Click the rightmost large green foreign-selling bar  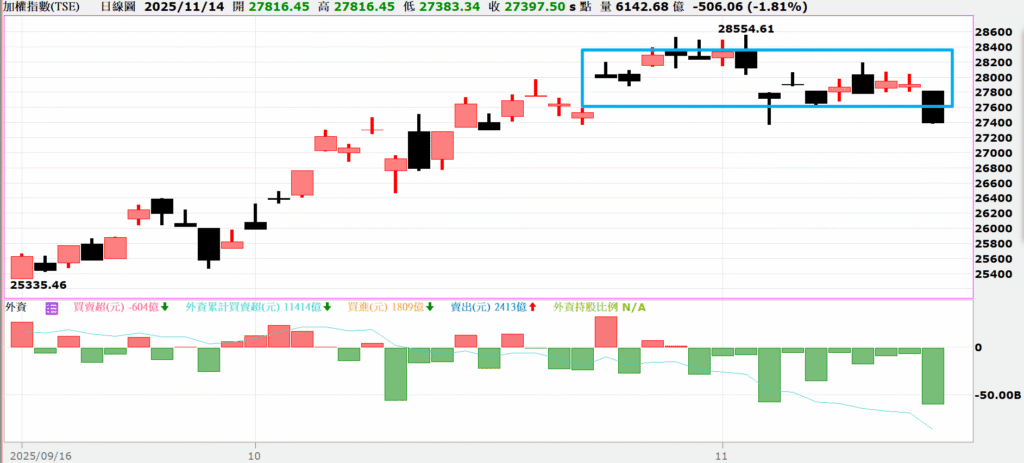(x=932, y=375)
